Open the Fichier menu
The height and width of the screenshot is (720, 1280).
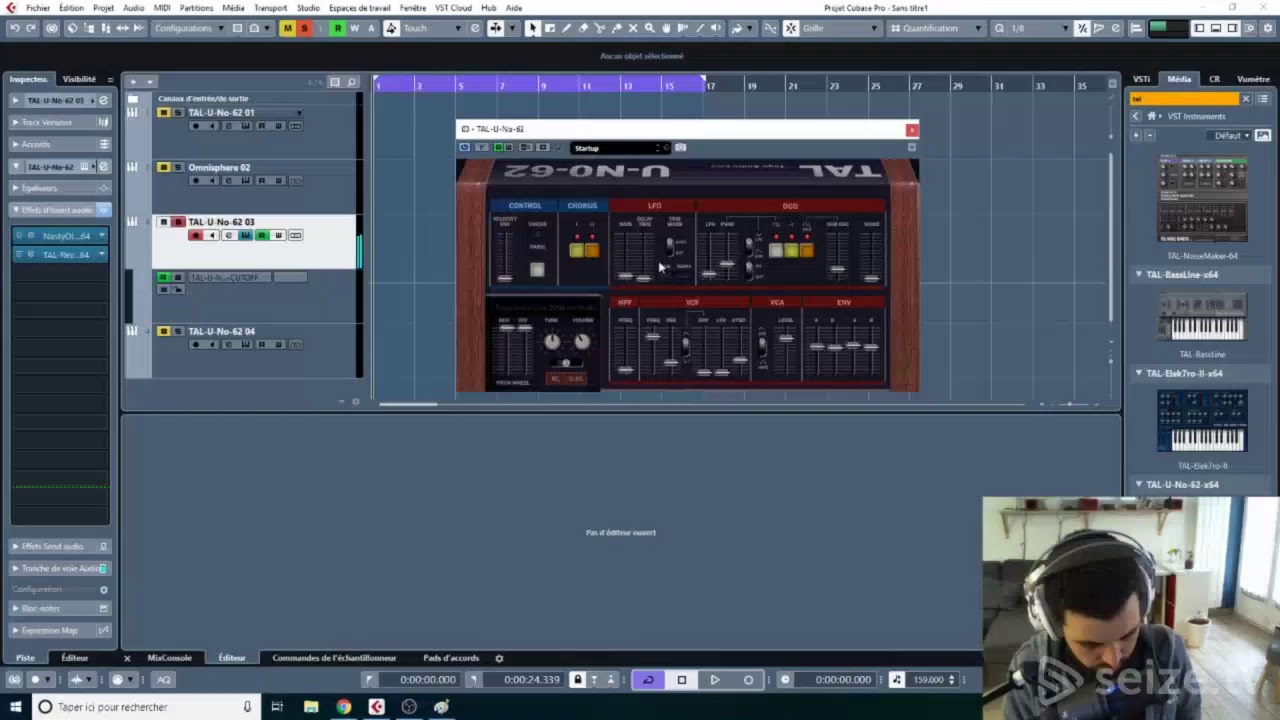point(38,8)
